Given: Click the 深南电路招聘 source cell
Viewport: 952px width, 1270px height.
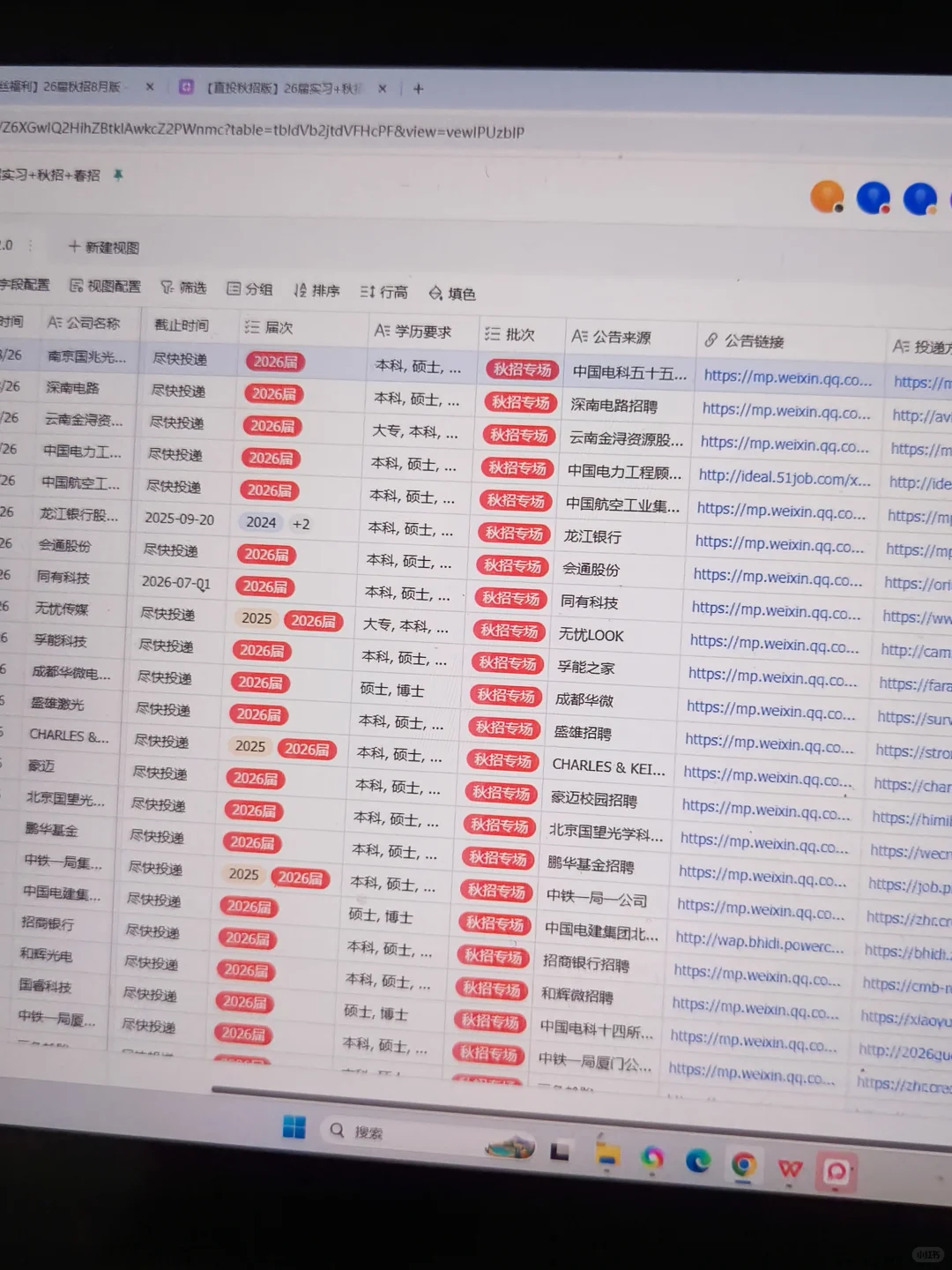Looking at the screenshot, I should pos(614,406).
